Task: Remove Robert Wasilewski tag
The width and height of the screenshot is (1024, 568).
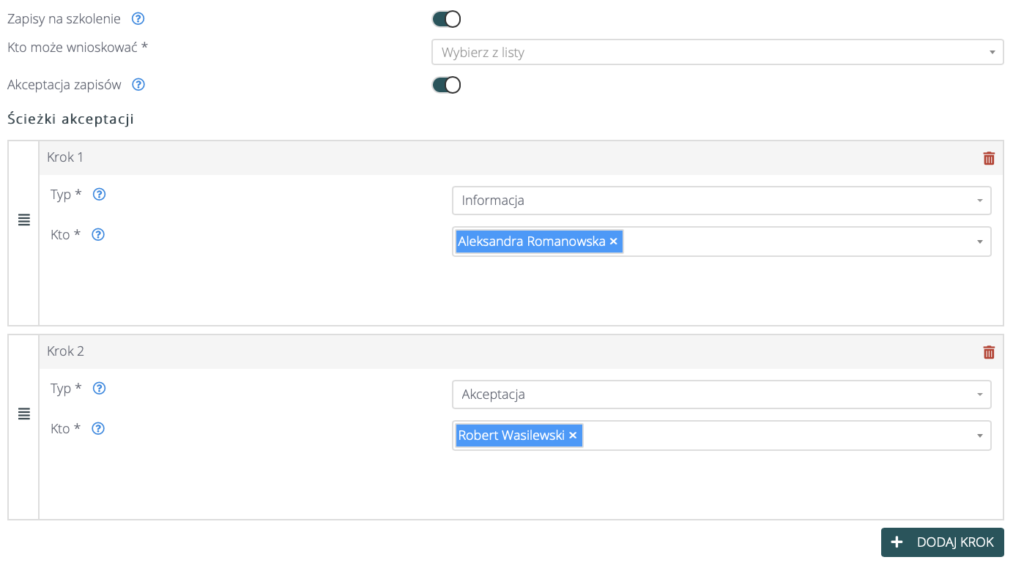Action: (573, 435)
